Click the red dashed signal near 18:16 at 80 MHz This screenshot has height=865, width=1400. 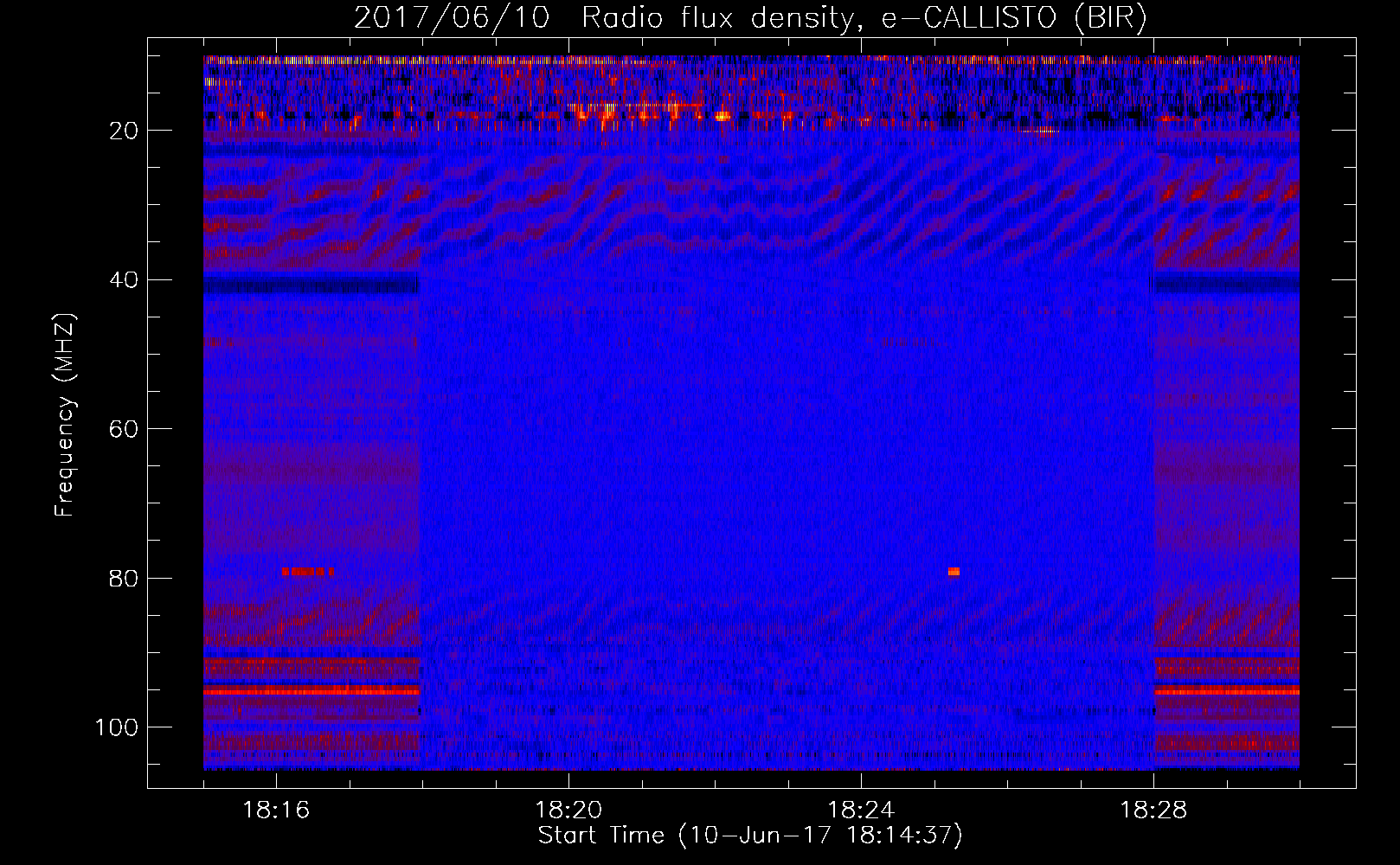[307, 572]
